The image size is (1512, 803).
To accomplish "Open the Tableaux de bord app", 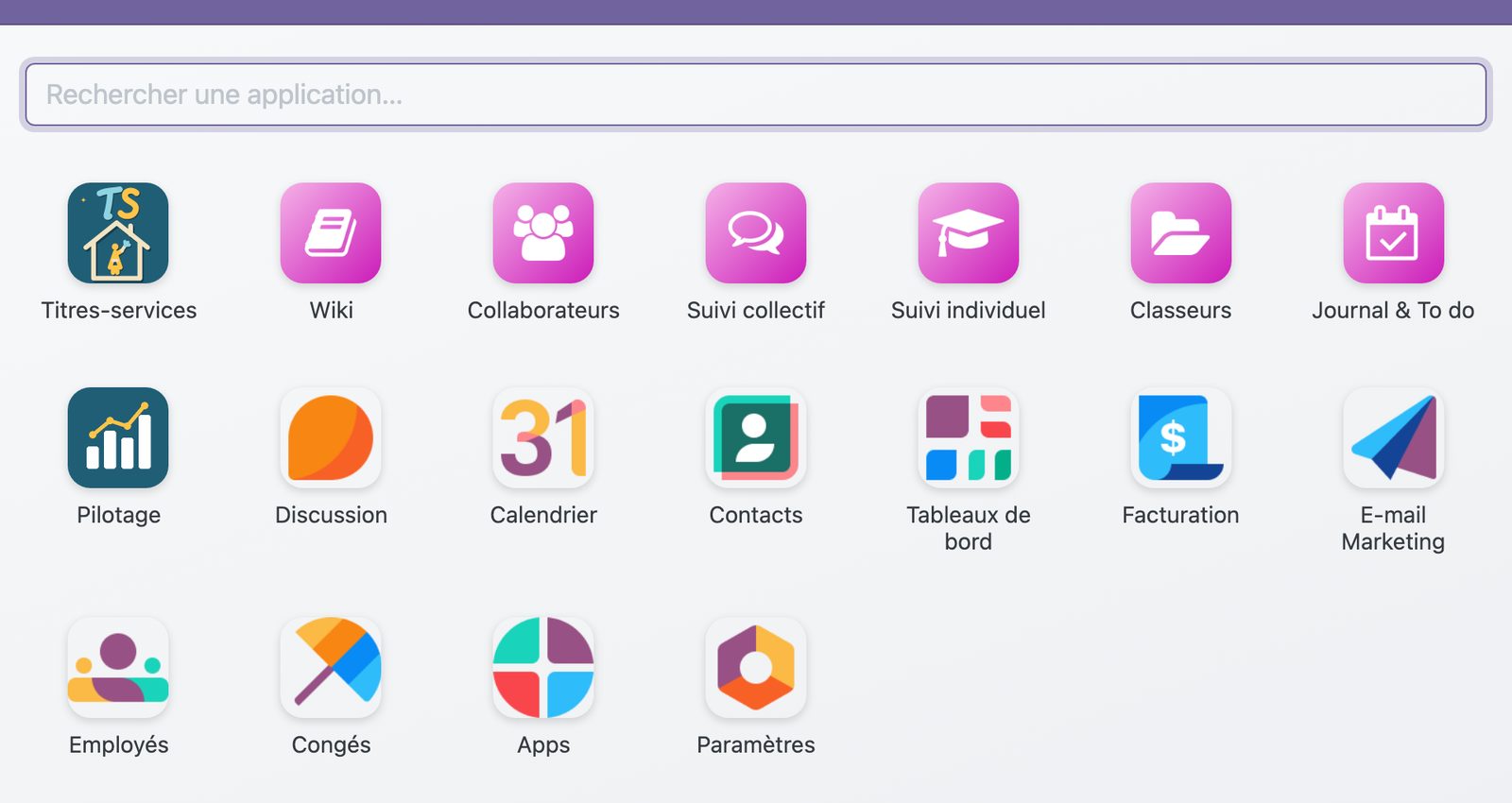I will click(969, 437).
